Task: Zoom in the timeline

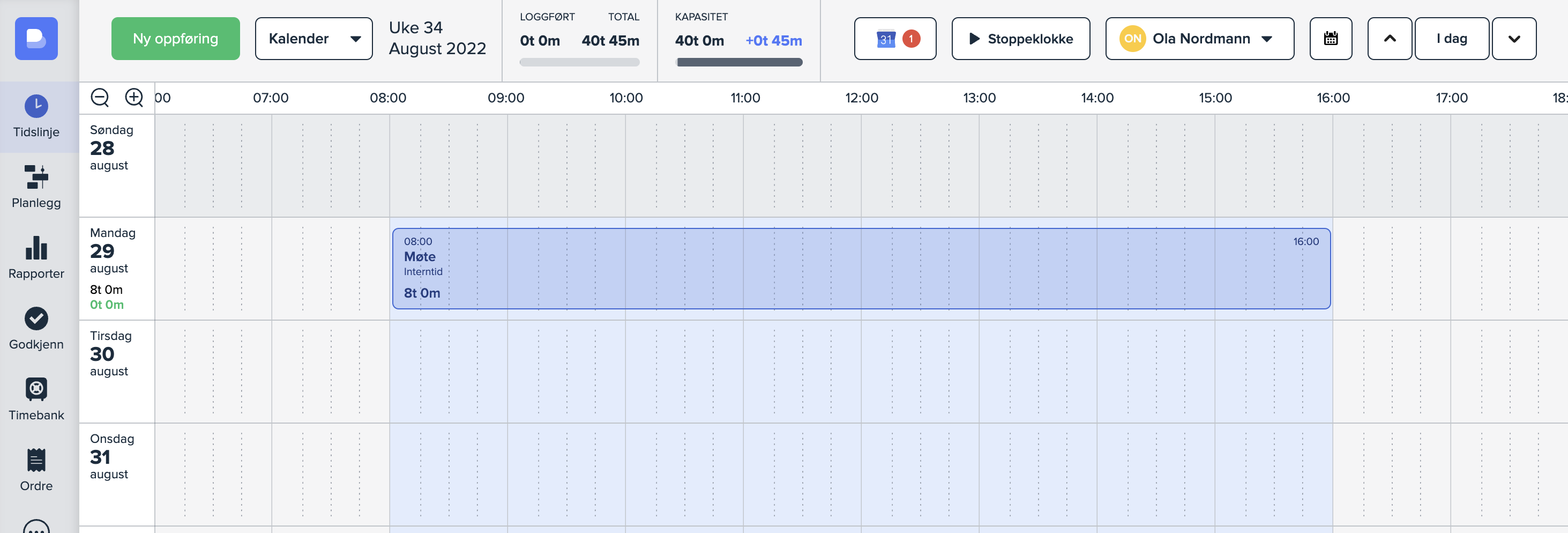Action: click(x=134, y=98)
